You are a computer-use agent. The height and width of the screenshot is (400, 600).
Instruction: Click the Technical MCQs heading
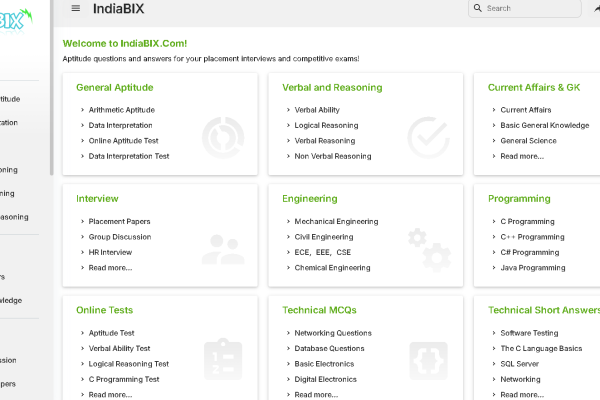coord(320,310)
